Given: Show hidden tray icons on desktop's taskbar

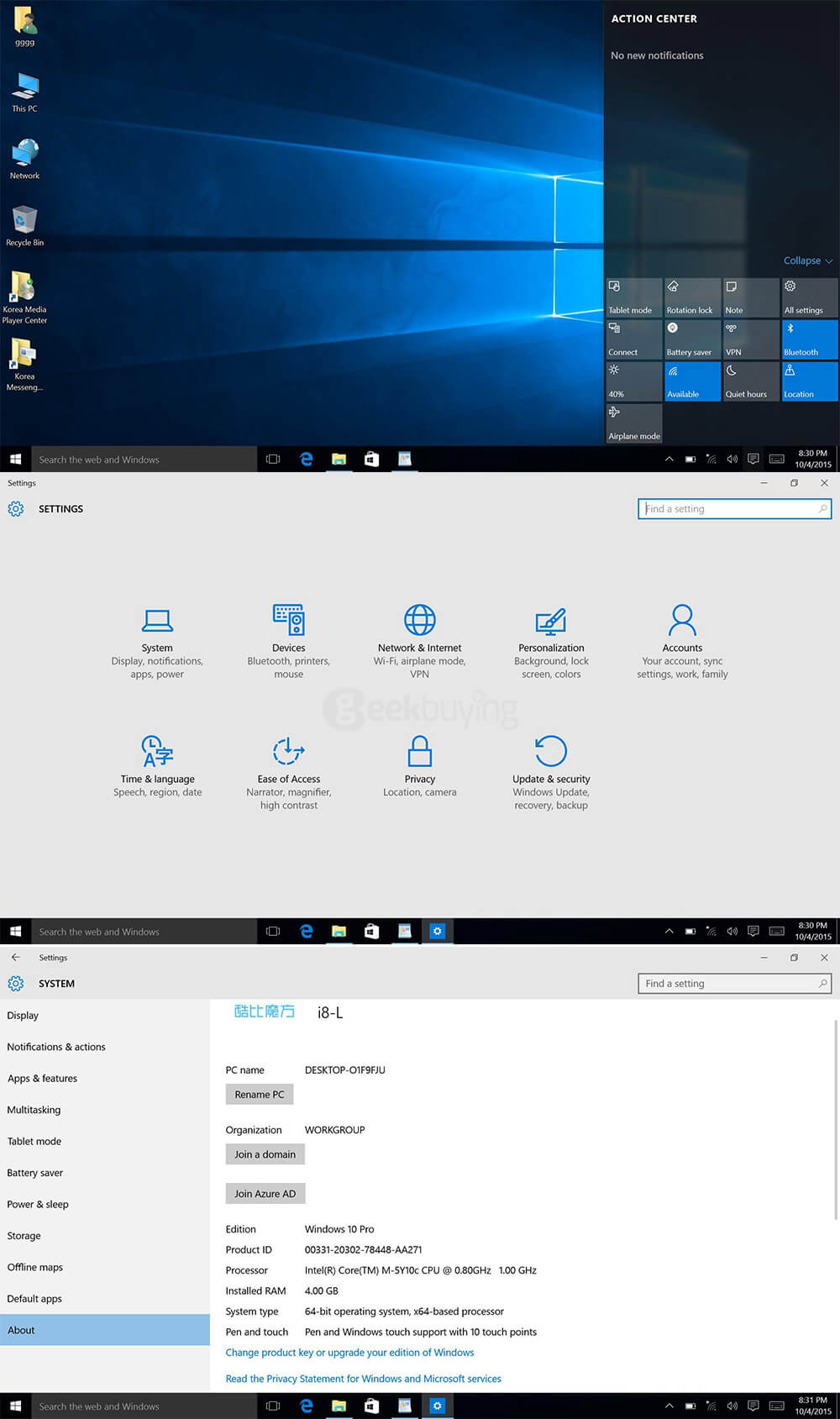Looking at the screenshot, I should tap(669, 460).
